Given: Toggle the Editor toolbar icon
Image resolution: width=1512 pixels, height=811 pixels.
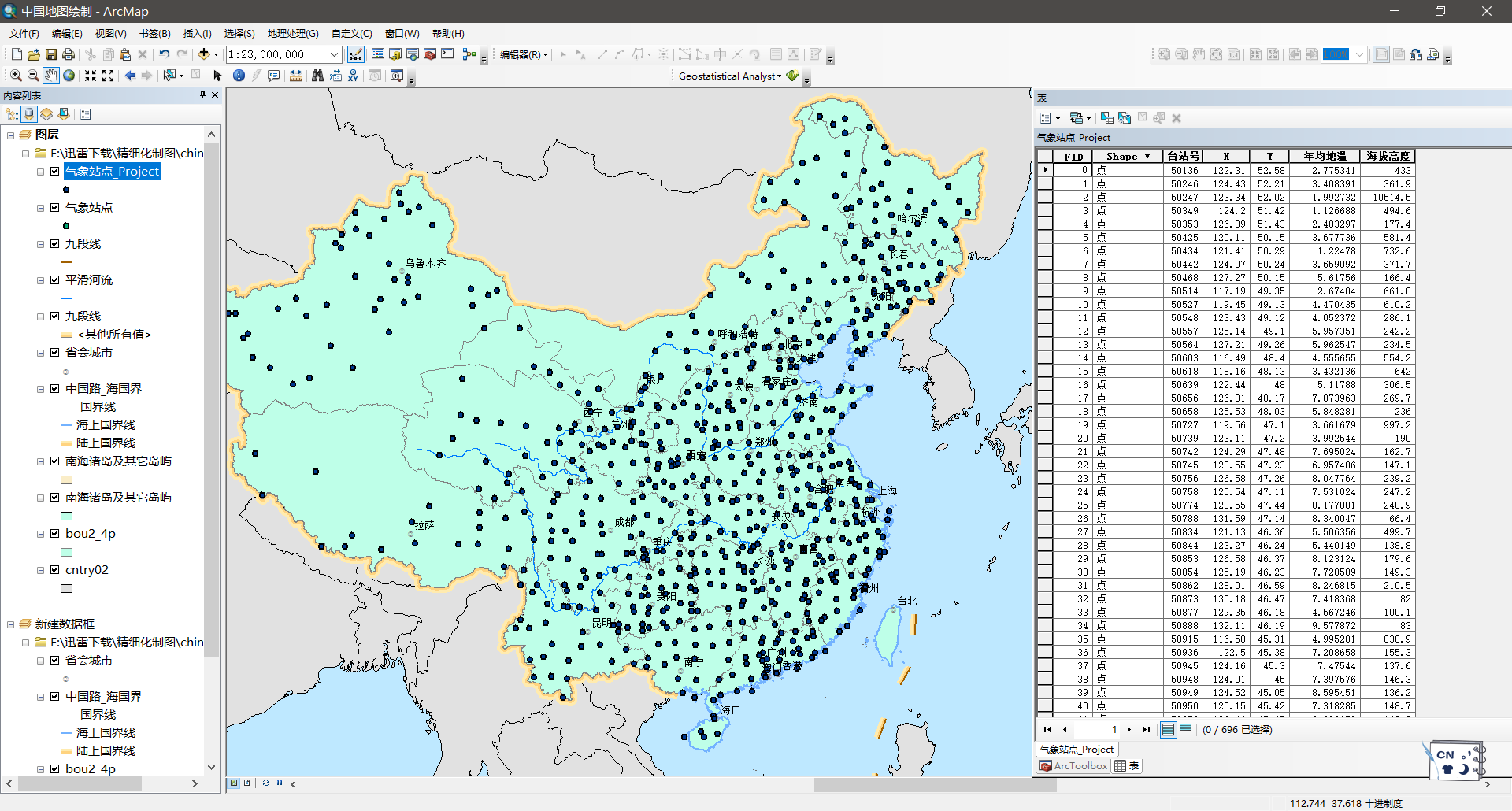Looking at the screenshot, I should [x=356, y=54].
